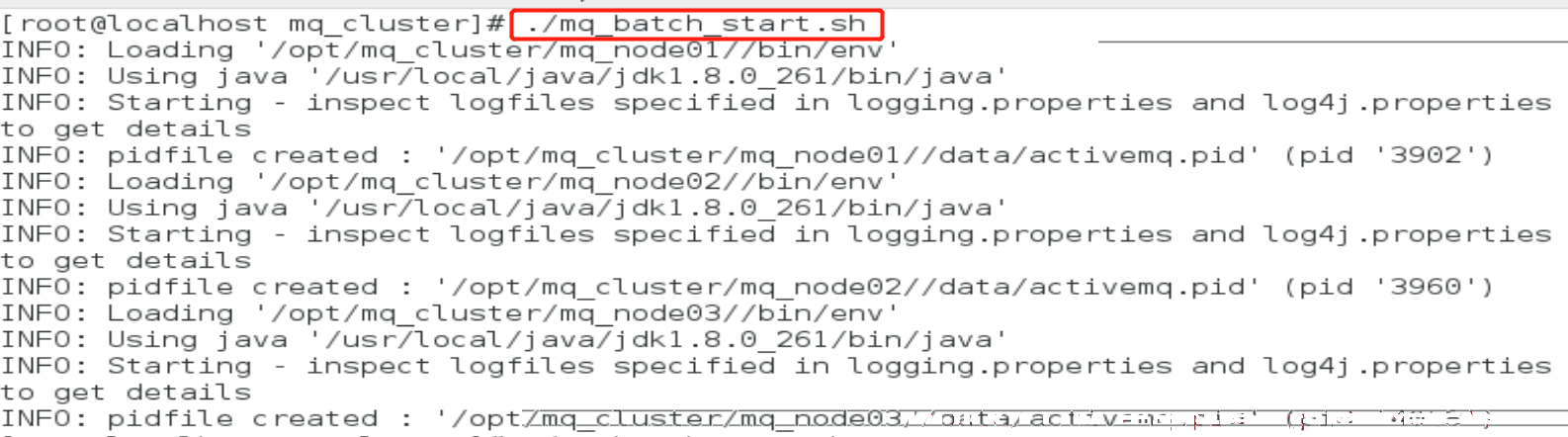The height and width of the screenshot is (437, 1568).
Task: Click the pid '3902' text
Action: click(1388, 155)
